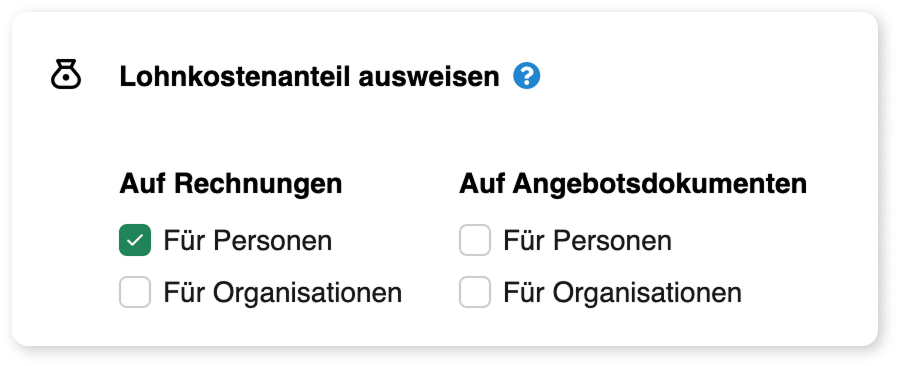This screenshot has height=366, width=898.
Task: Tick Für Organisationen under Auf Angebotsdokumenten
Action: pos(475,292)
